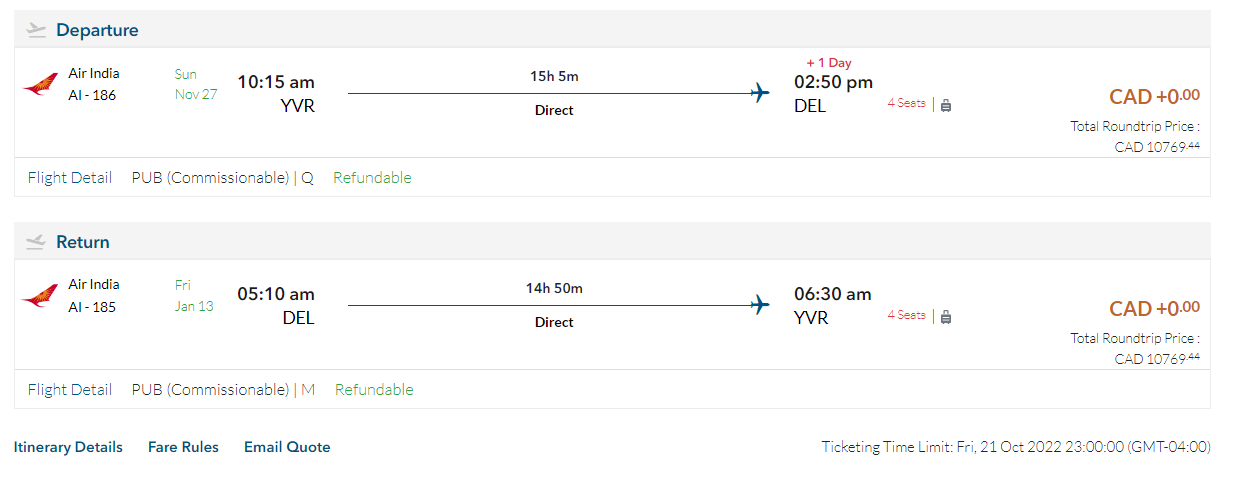Select the return fare CAD +0.00
The image size is (1235, 482).
[x=1154, y=309]
